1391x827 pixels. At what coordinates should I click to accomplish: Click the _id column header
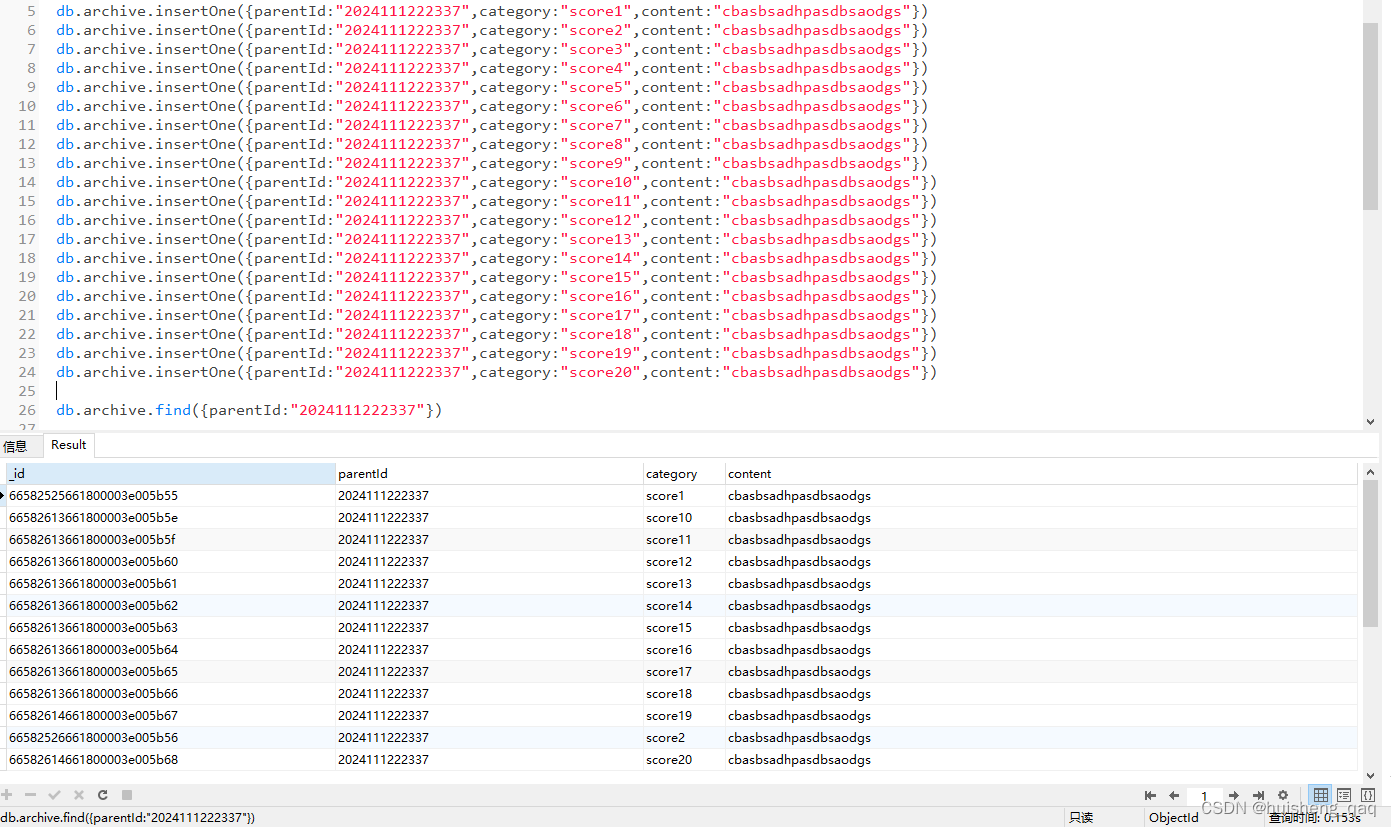[x=171, y=474]
